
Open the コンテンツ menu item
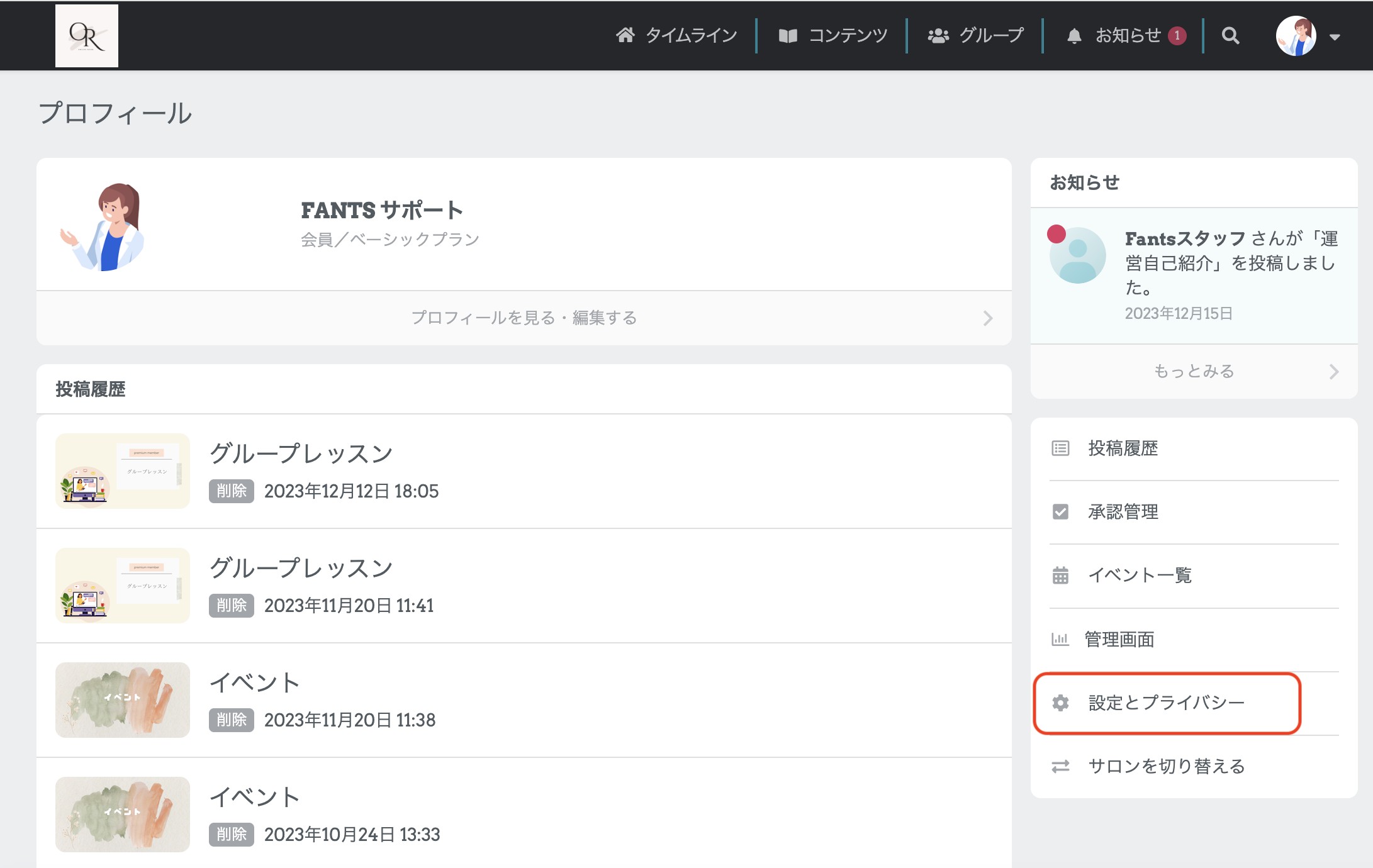coord(848,36)
